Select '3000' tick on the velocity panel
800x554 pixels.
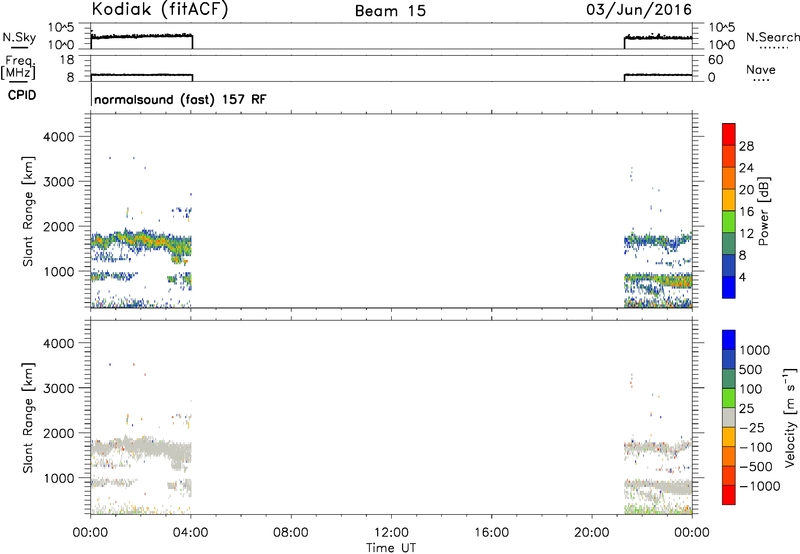click(58, 388)
